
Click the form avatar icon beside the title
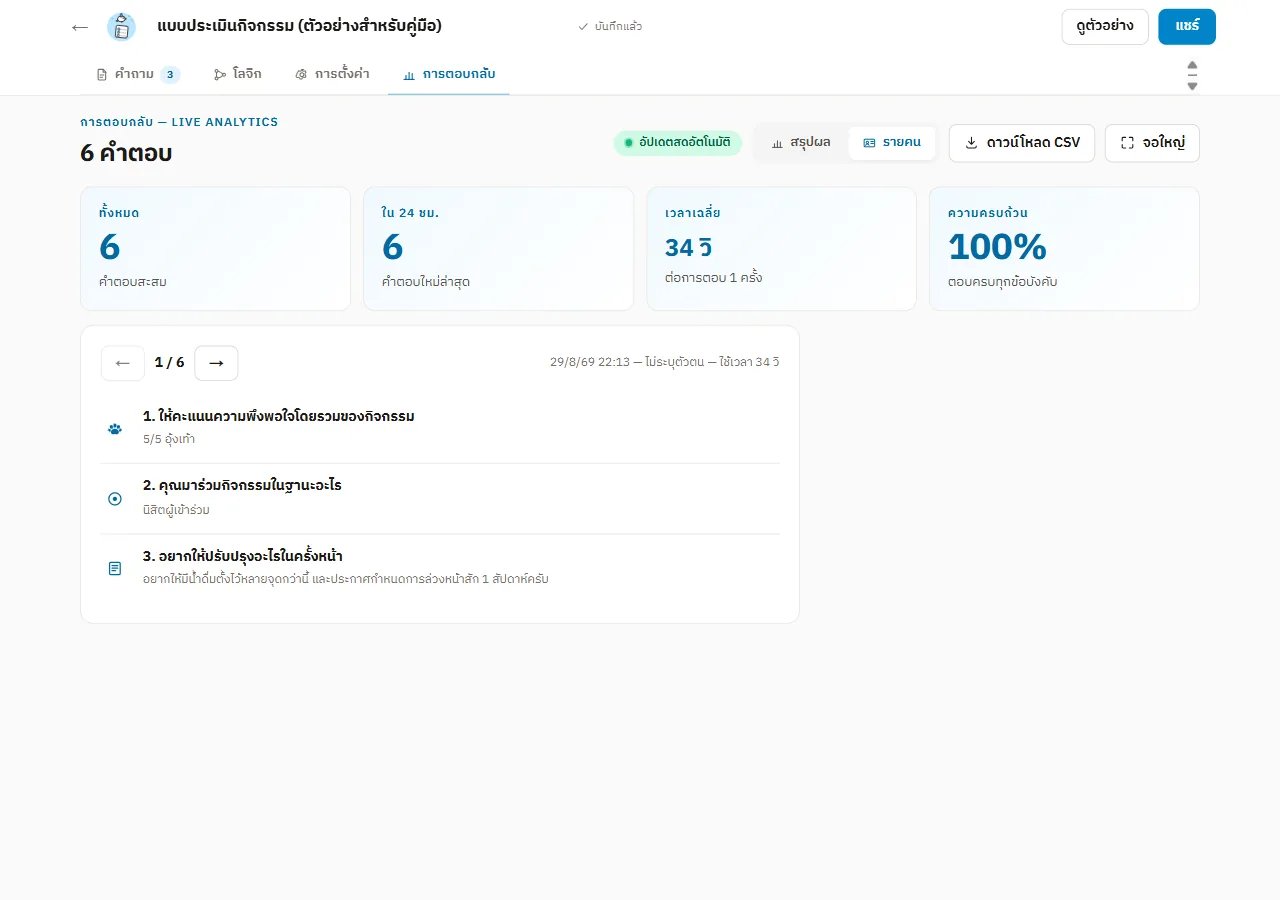121,27
